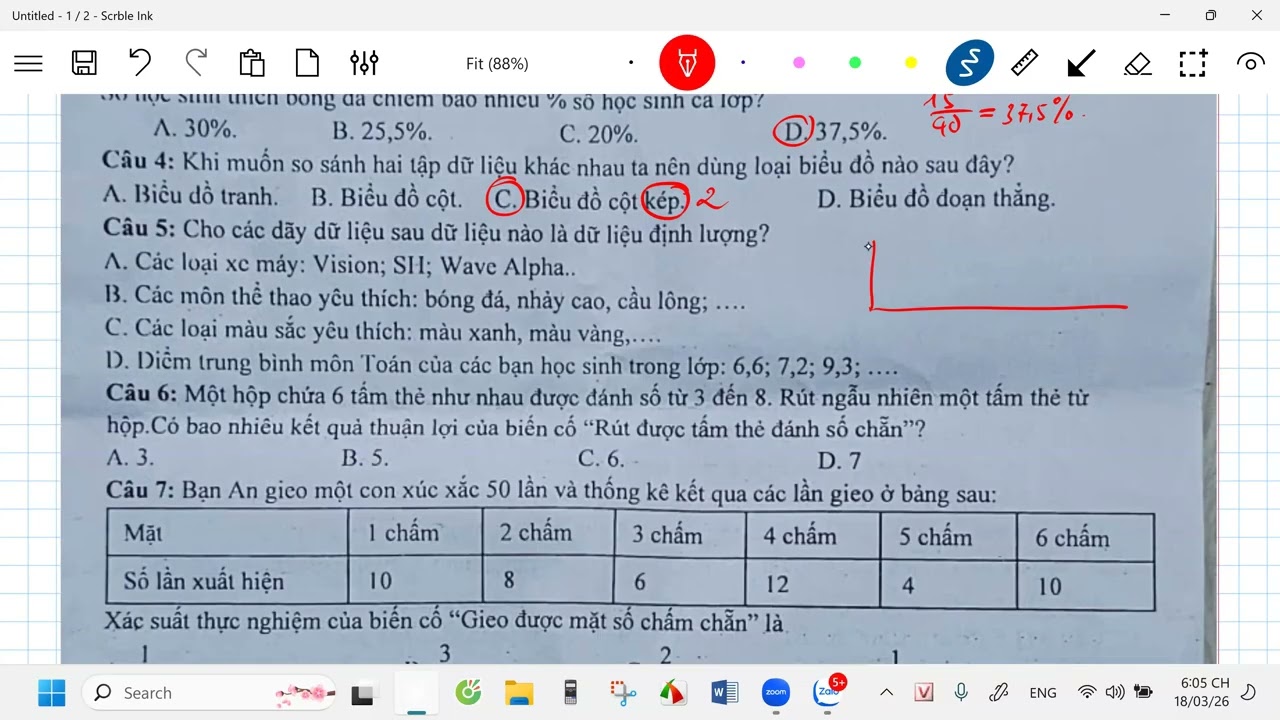Select the small dark blue pen

(x=743, y=63)
